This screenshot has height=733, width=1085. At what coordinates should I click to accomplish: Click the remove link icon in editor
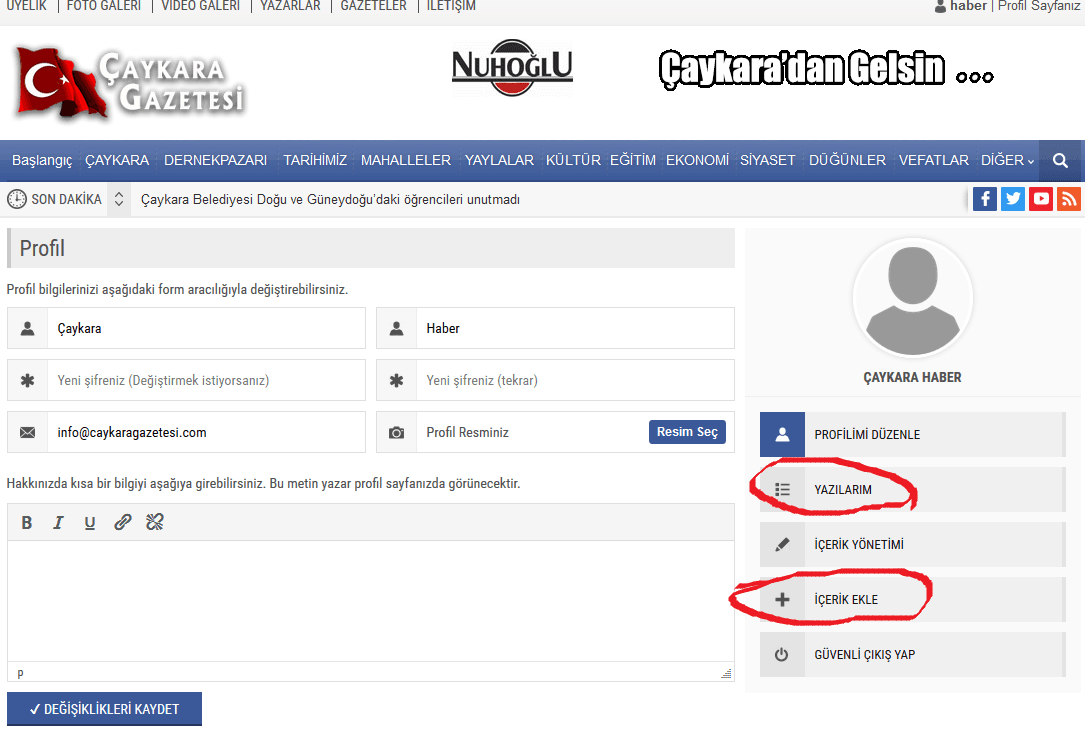tap(154, 522)
